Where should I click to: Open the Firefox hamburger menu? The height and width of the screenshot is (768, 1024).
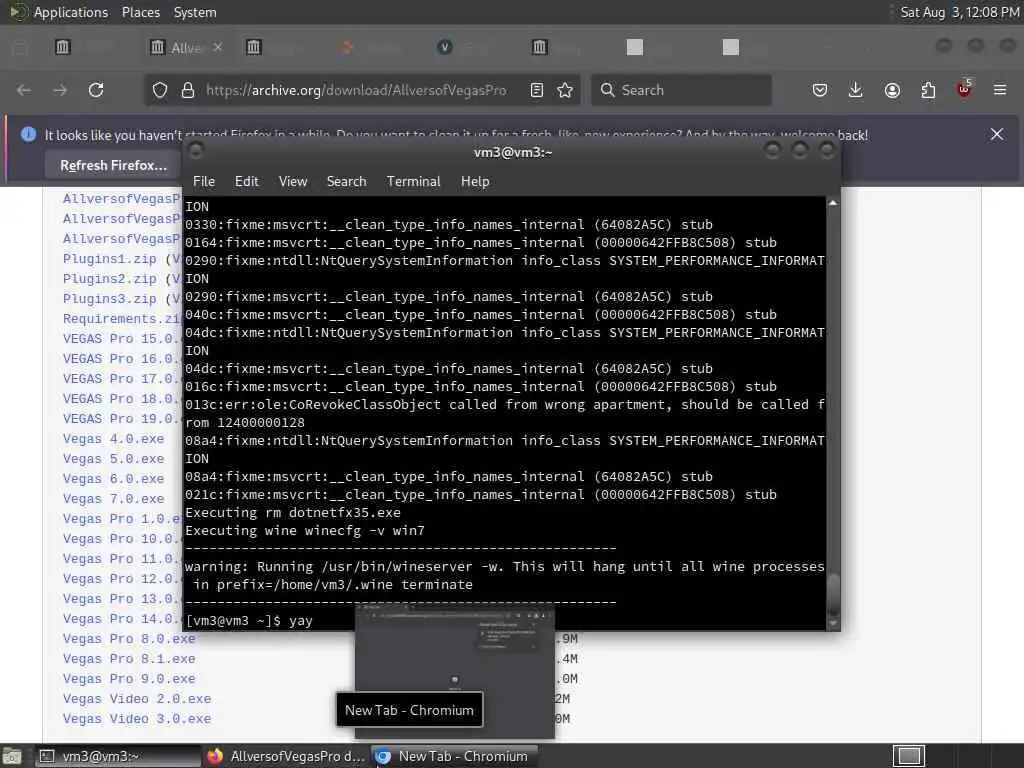coord(1000,90)
